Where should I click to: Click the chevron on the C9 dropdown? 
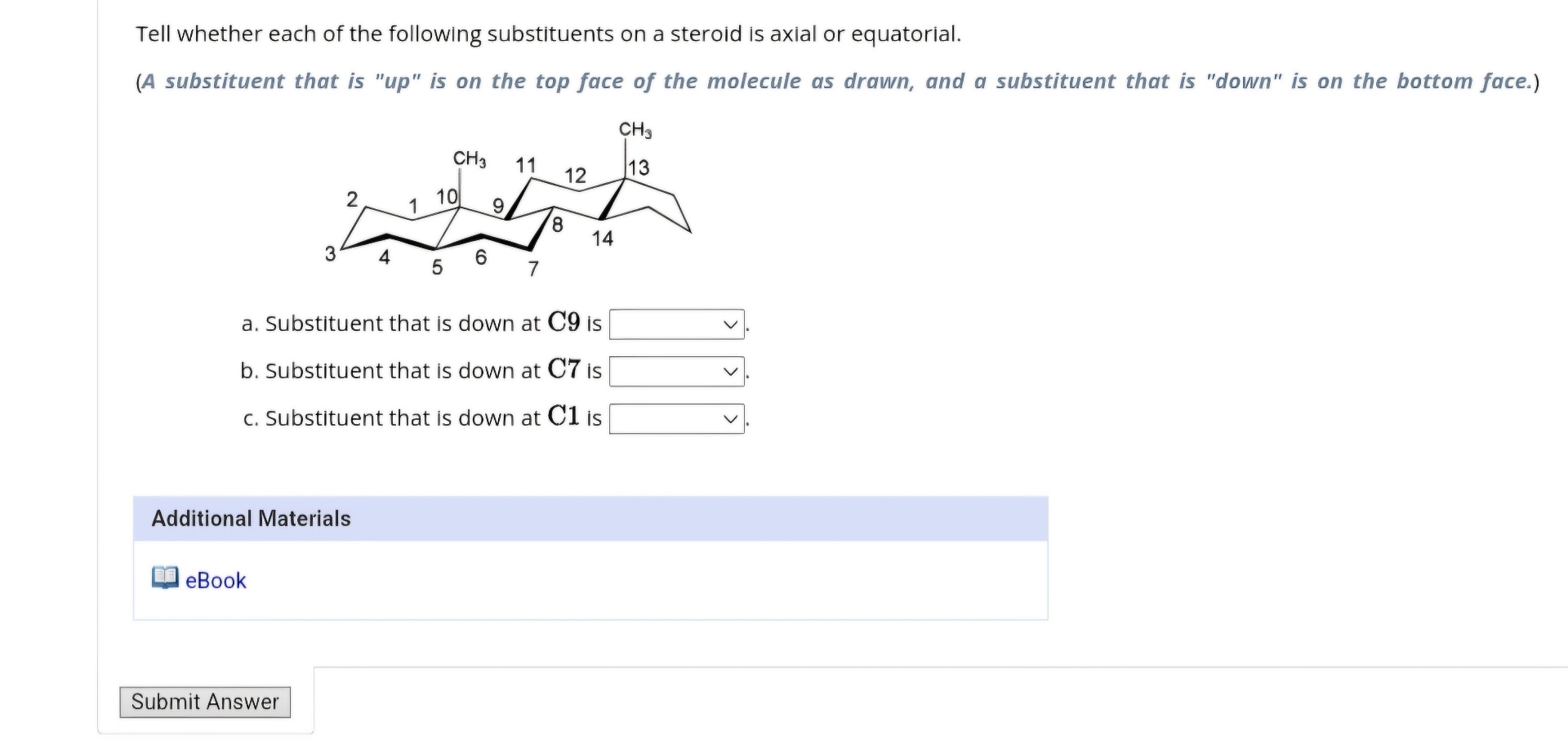pyautogui.click(x=729, y=324)
